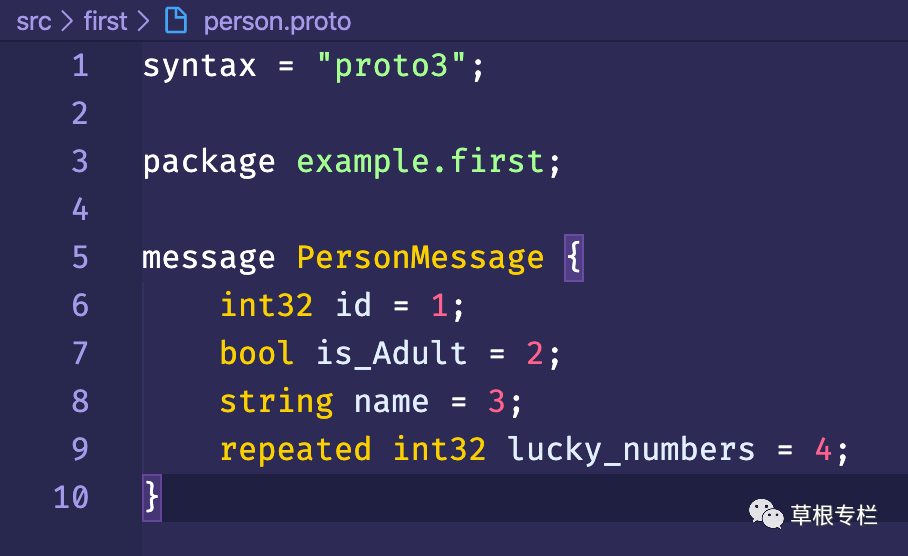Place cursor on the highlighted opening brace

[574, 258]
